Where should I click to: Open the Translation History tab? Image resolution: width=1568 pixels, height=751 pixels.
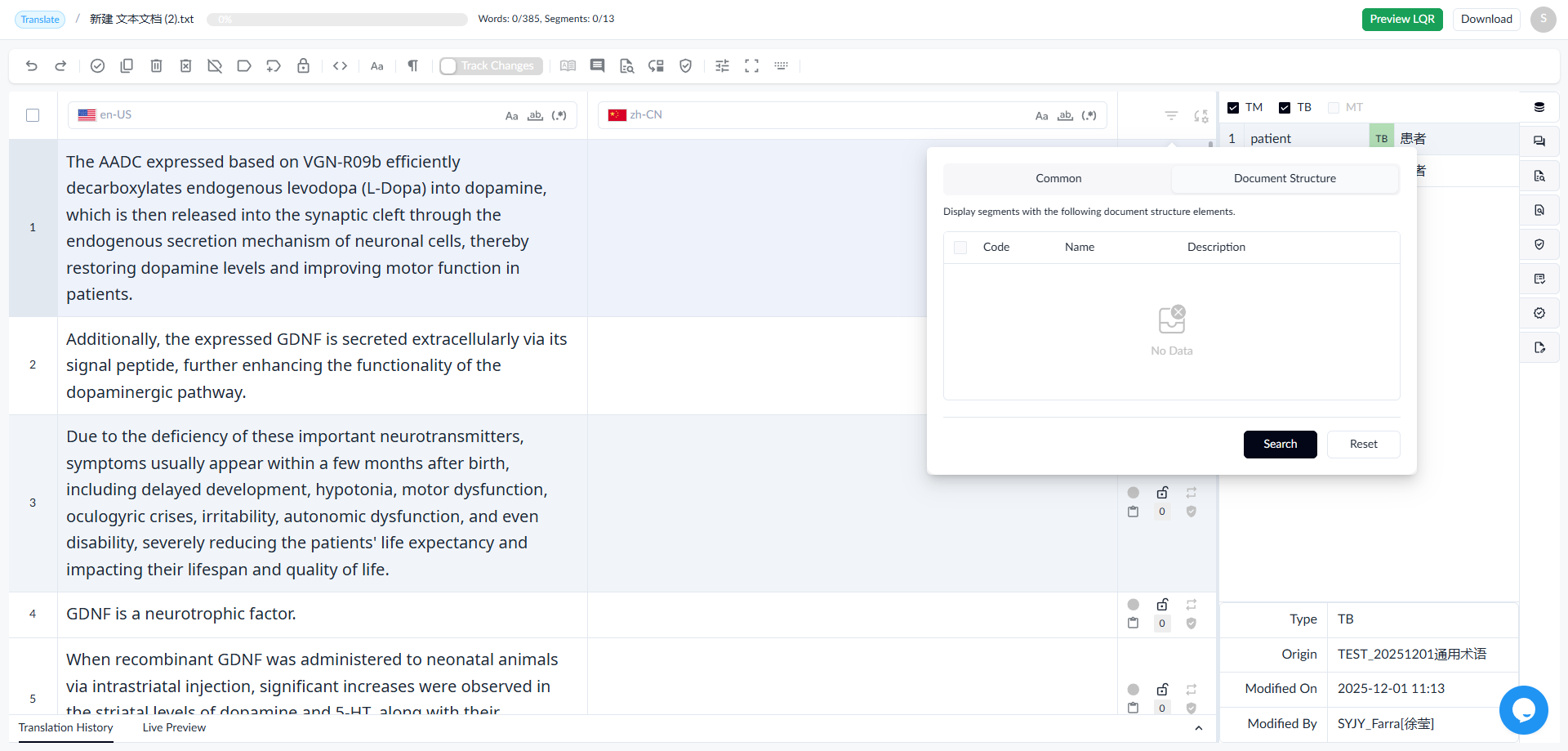click(66, 728)
